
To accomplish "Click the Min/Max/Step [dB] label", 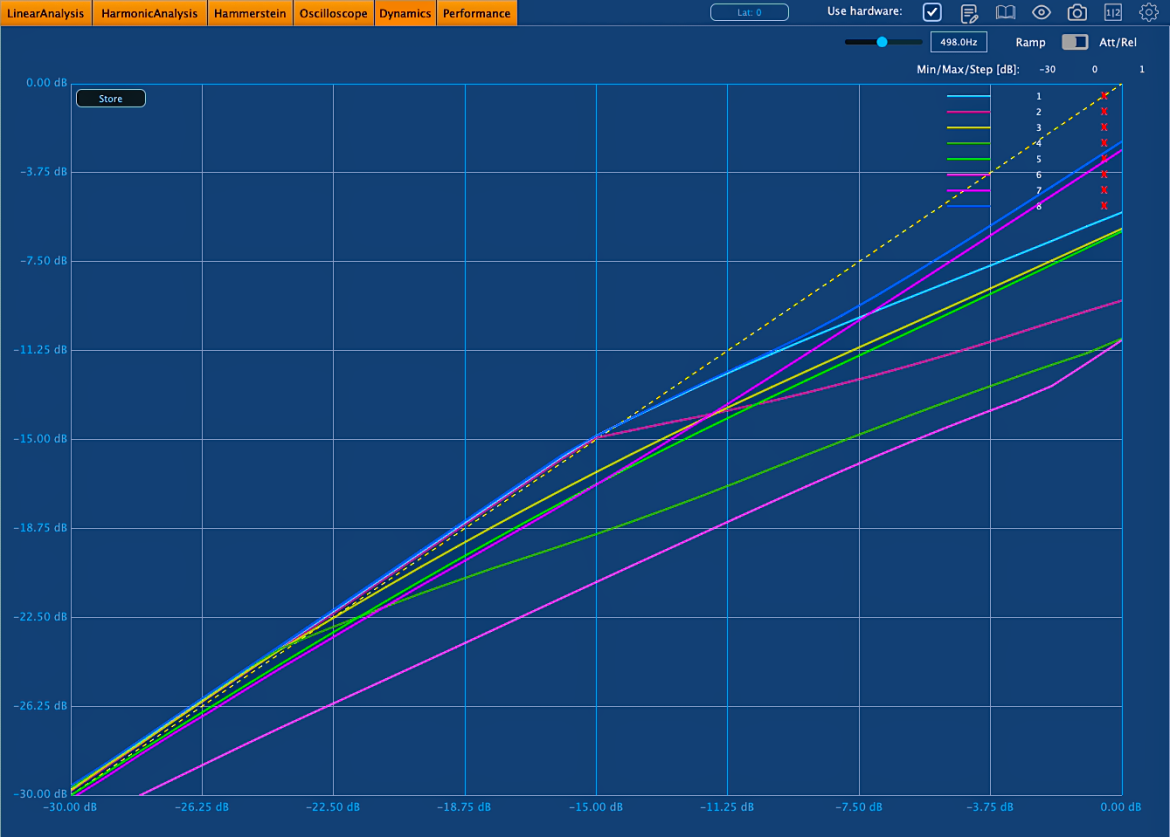I will [968, 69].
